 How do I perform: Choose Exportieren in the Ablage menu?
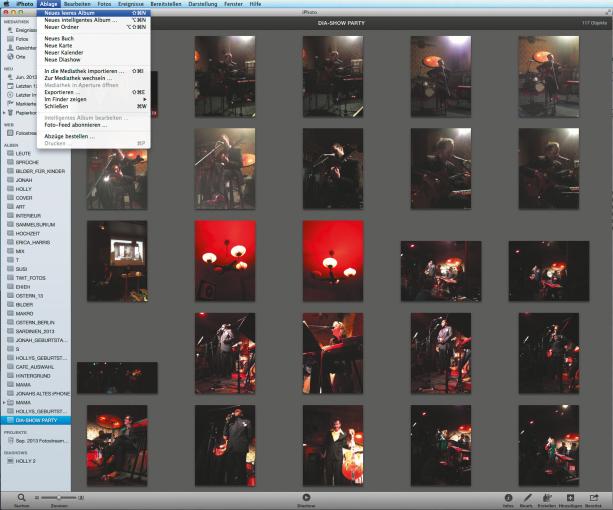tap(93, 92)
